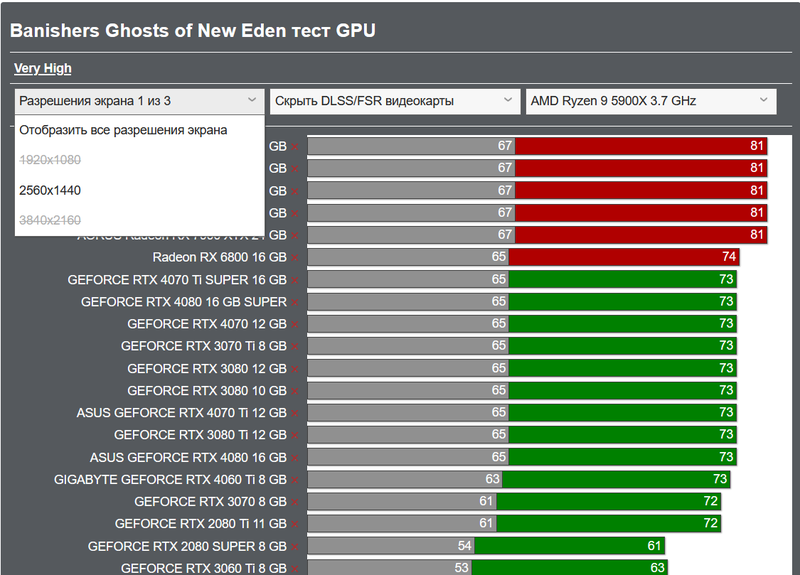Click the 'GEFORCE RTX 3080 10 GB' label

click(x=207, y=391)
